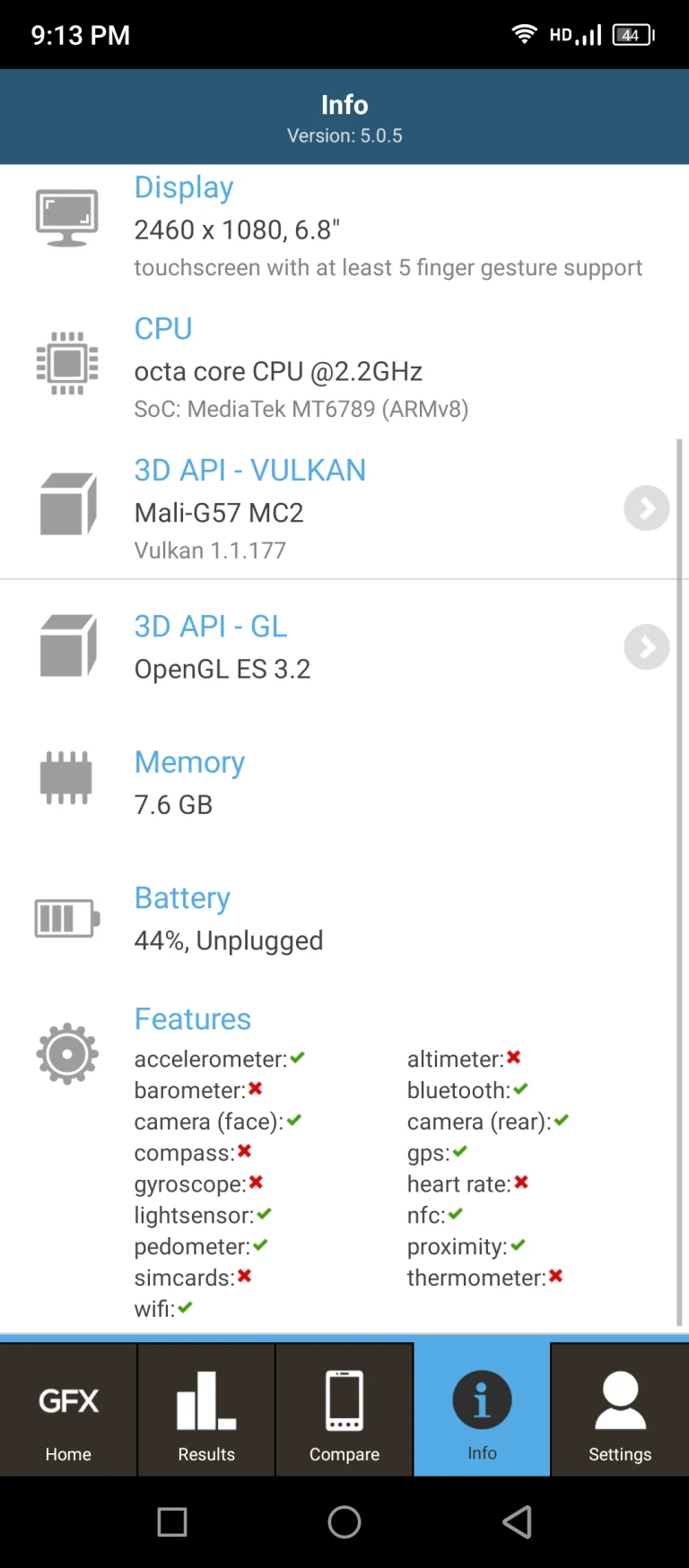Tap the Display monitor icon
Screen dimensions: 689x1568
point(66,215)
